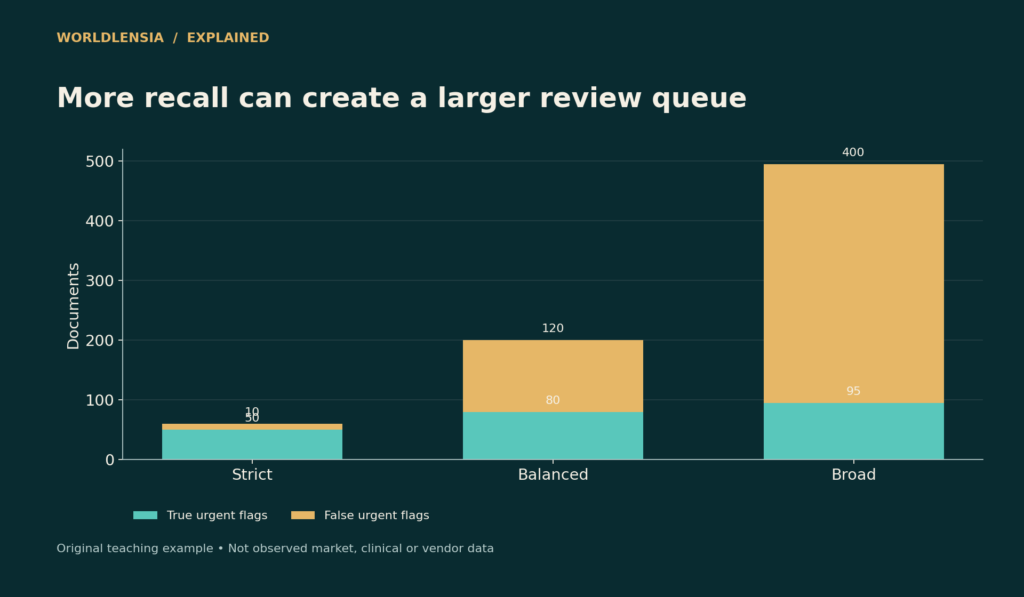The height and width of the screenshot is (597, 1024).
Task: Select the chart title "More recall can create a larger review queue"
Action: 402,98
